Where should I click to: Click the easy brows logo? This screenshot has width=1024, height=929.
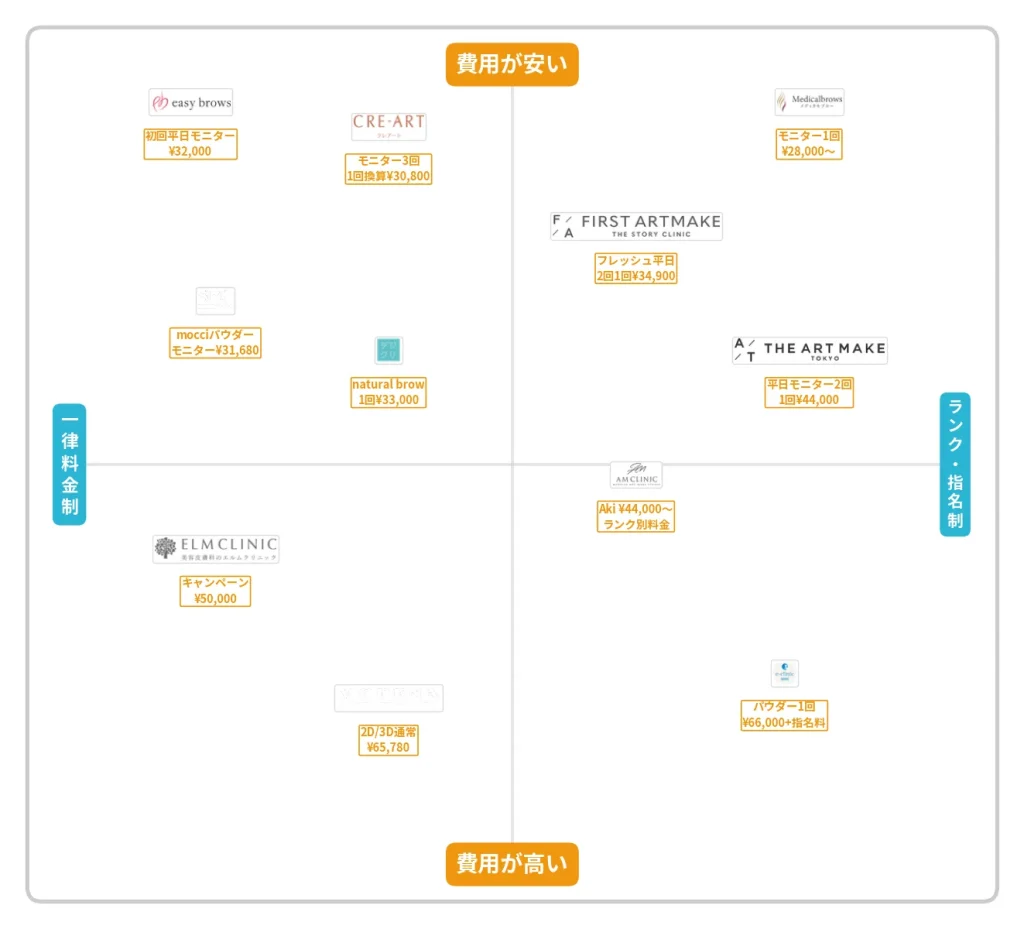(190, 102)
